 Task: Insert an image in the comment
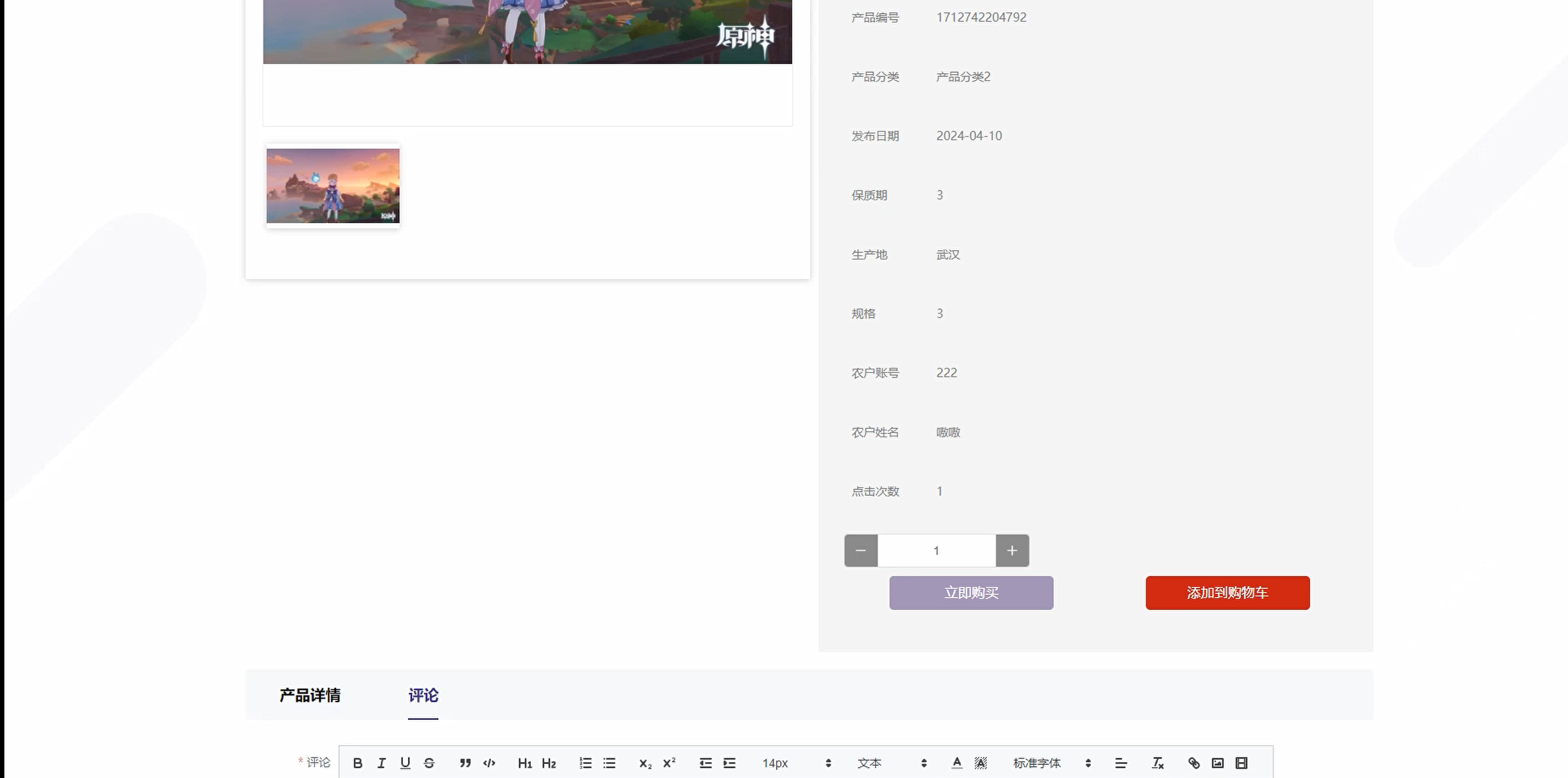[1217, 763]
